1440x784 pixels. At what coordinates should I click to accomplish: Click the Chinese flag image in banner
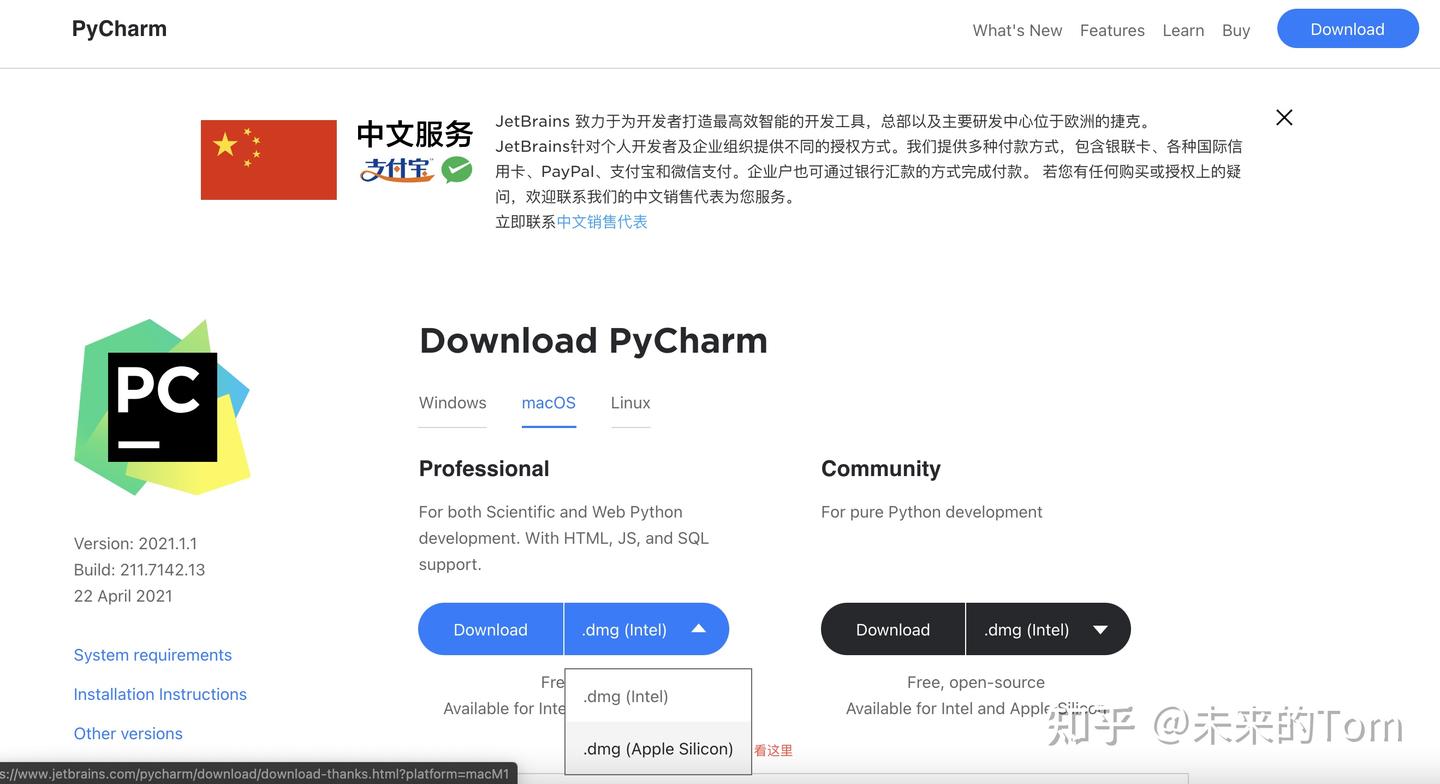268,158
